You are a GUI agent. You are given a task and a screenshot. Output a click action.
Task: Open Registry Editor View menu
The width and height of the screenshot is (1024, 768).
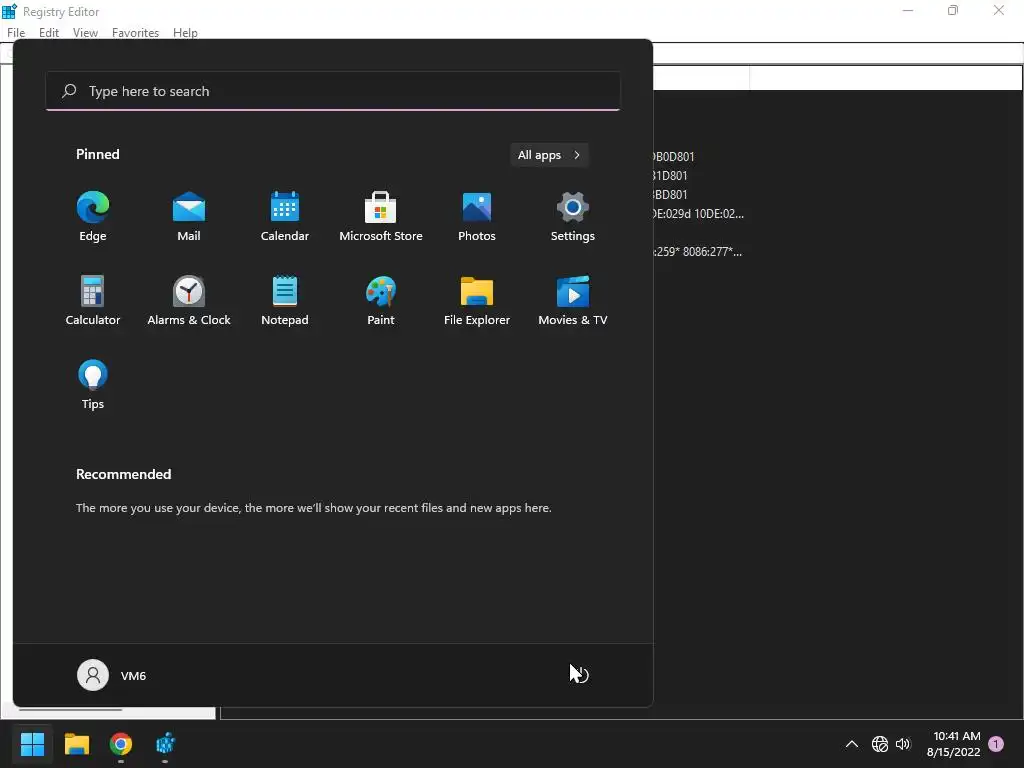[85, 33]
